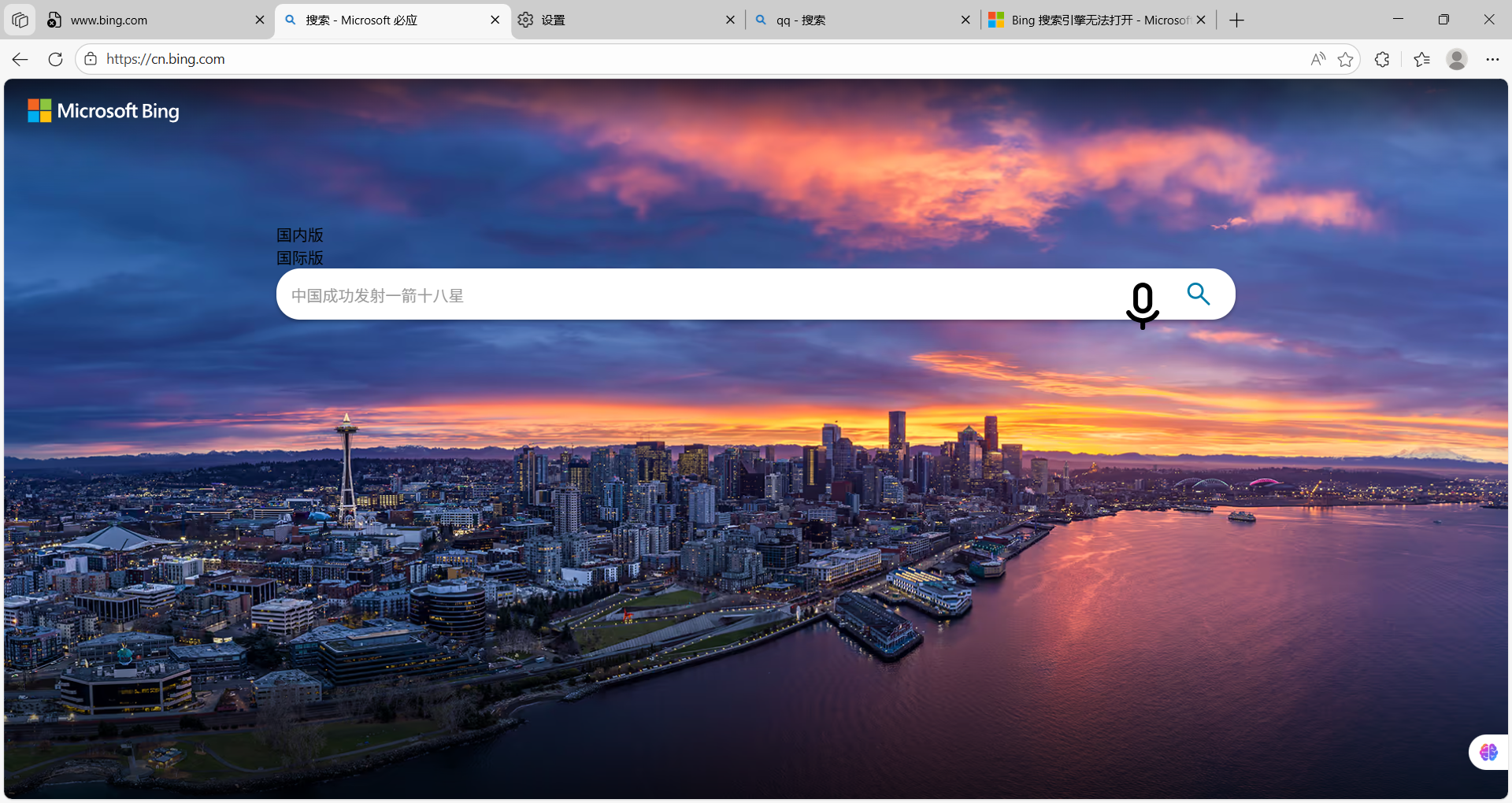Close the 设置 tab
The width and height of the screenshot is (1512, 803).
coord(730,20)
